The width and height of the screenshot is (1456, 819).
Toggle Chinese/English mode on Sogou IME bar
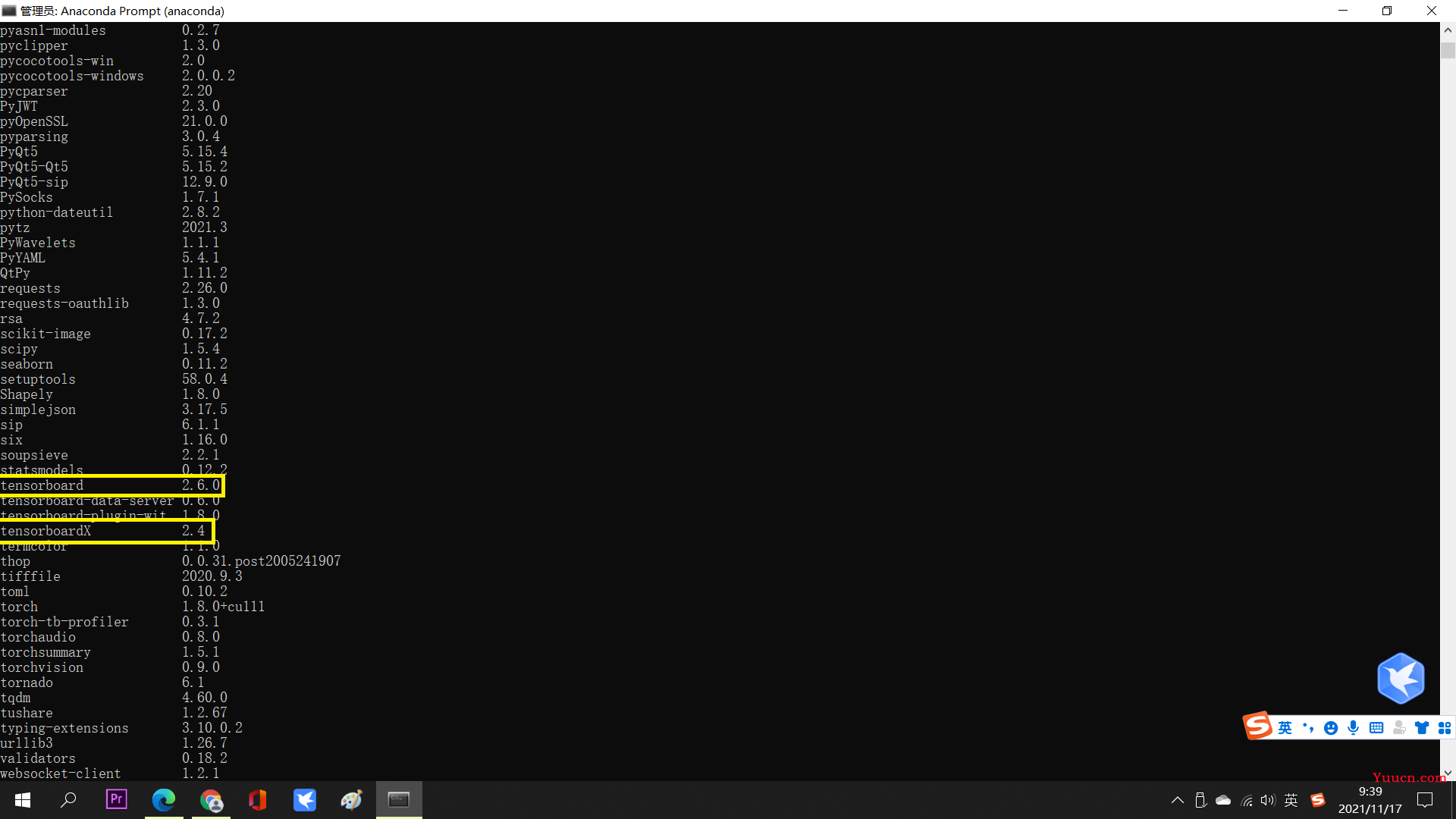coord(1285,728)
